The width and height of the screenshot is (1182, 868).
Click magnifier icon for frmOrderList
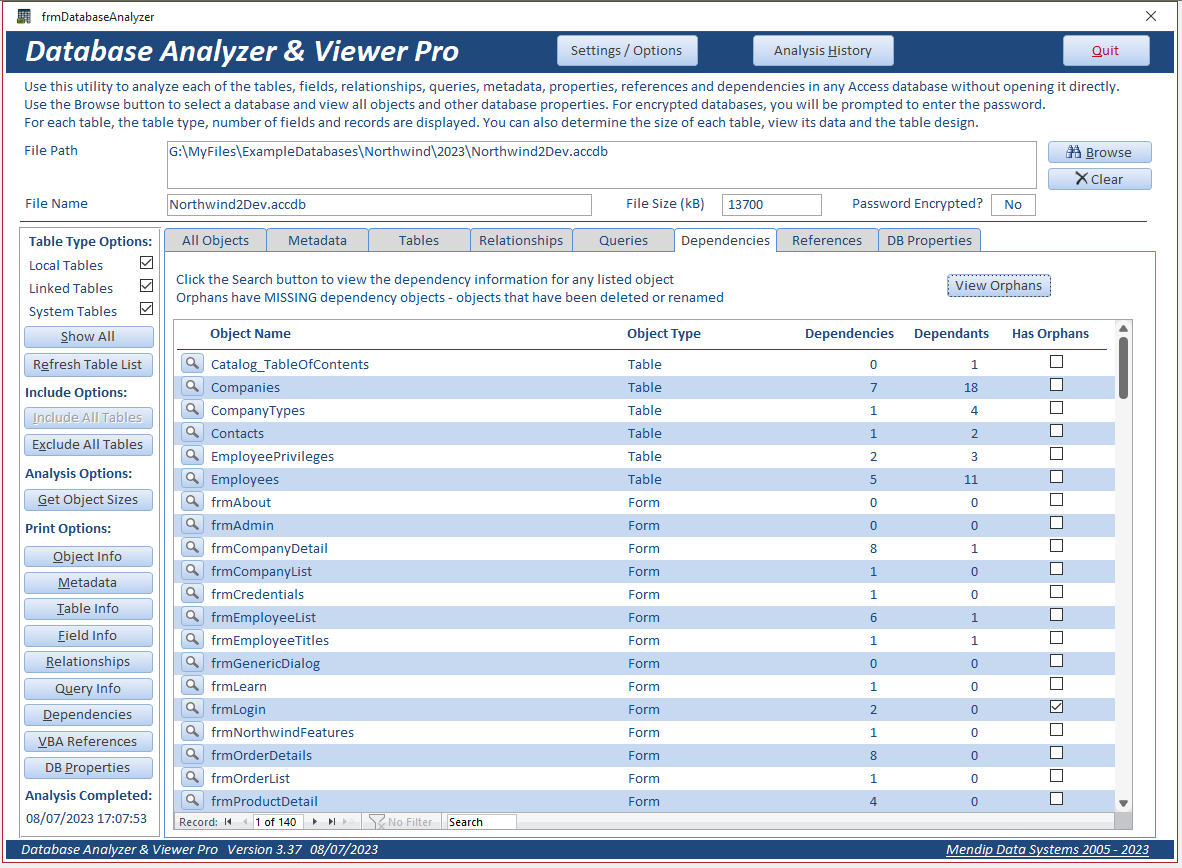point(192,778)
